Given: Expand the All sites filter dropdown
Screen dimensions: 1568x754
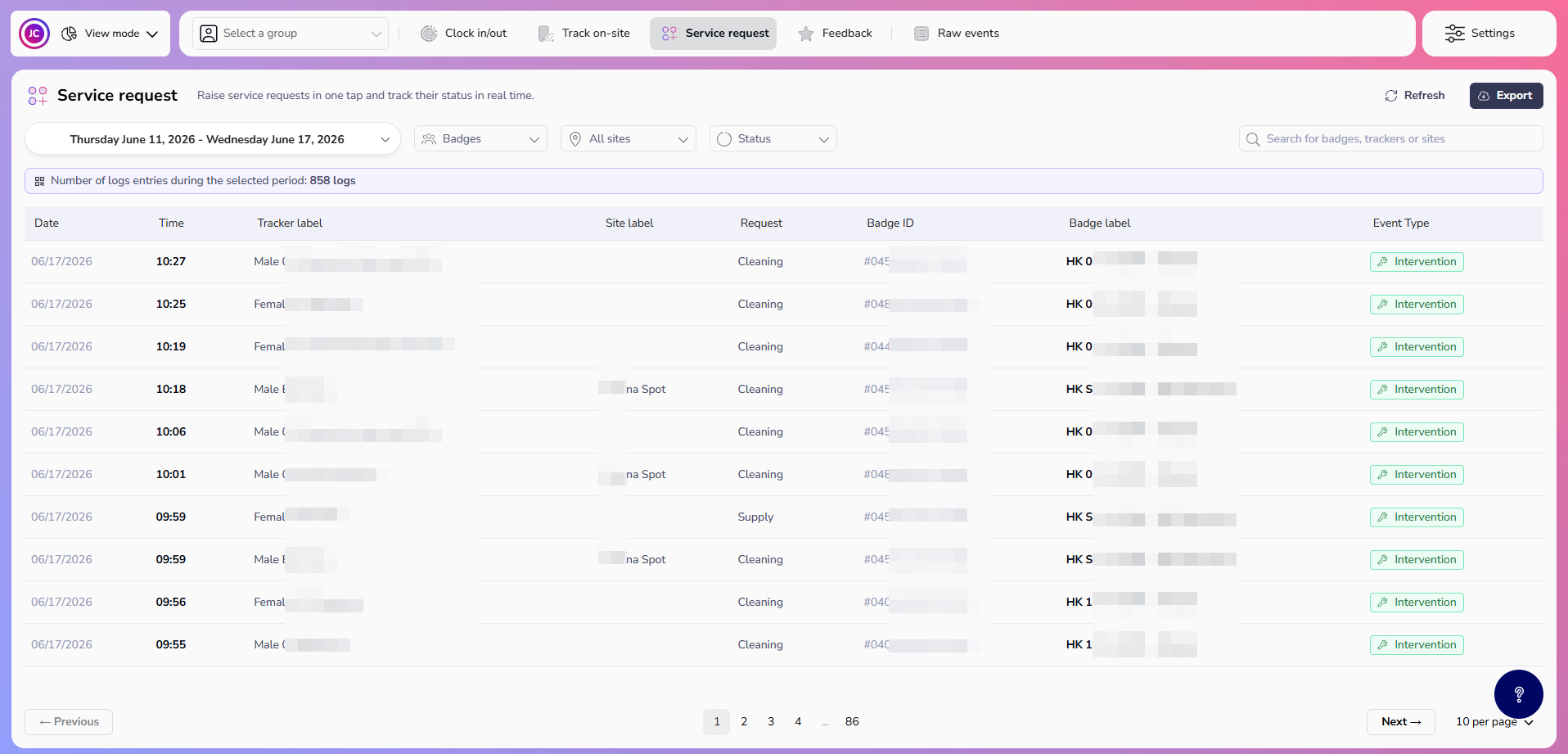Looking at the screenshot, I should [629, 139].
